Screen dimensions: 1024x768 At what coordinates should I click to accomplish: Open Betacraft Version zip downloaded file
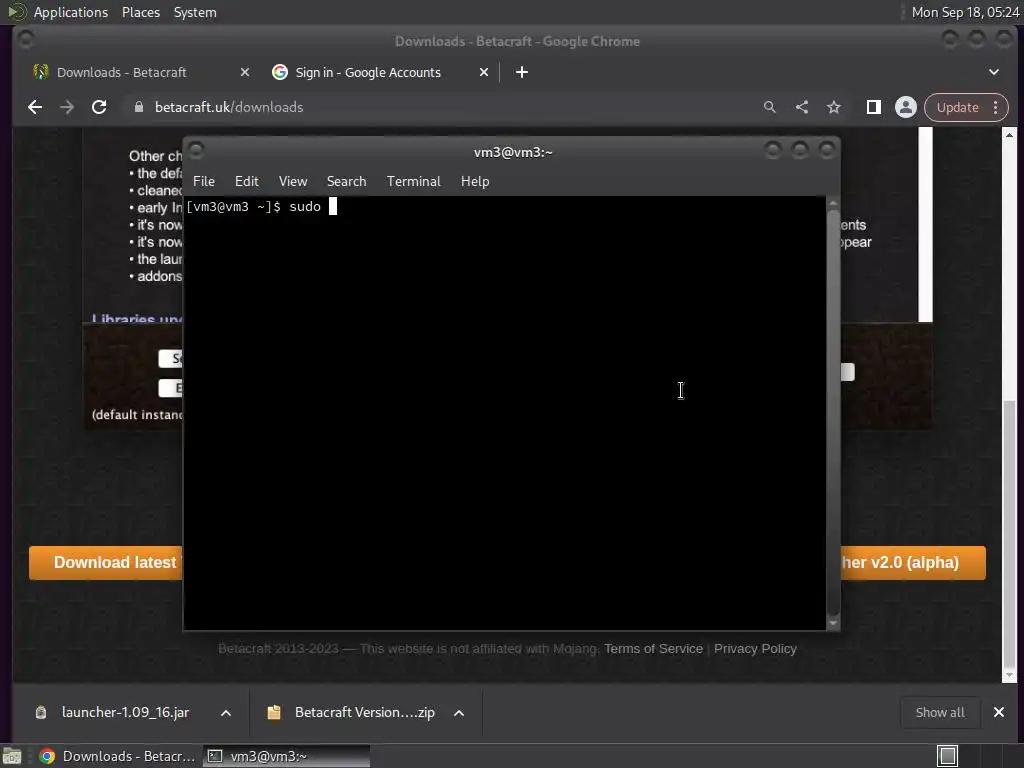point(364,712)
